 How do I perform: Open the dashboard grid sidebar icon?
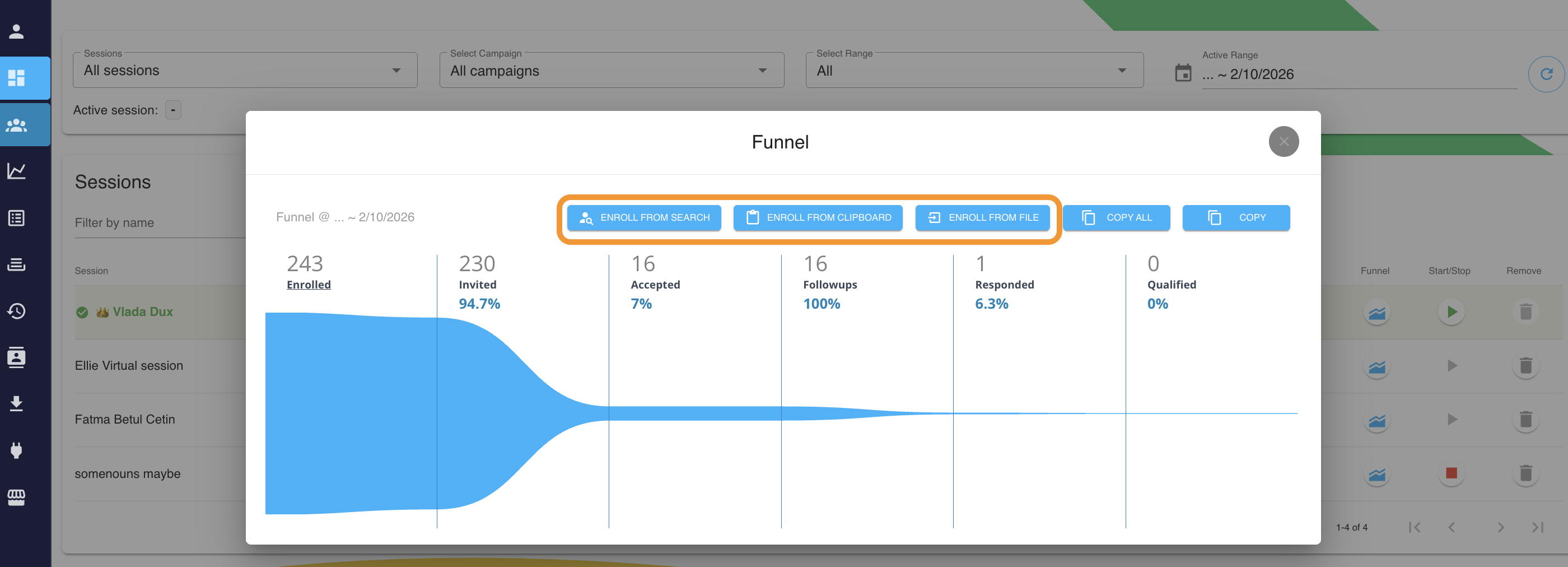tap(16, 78)
